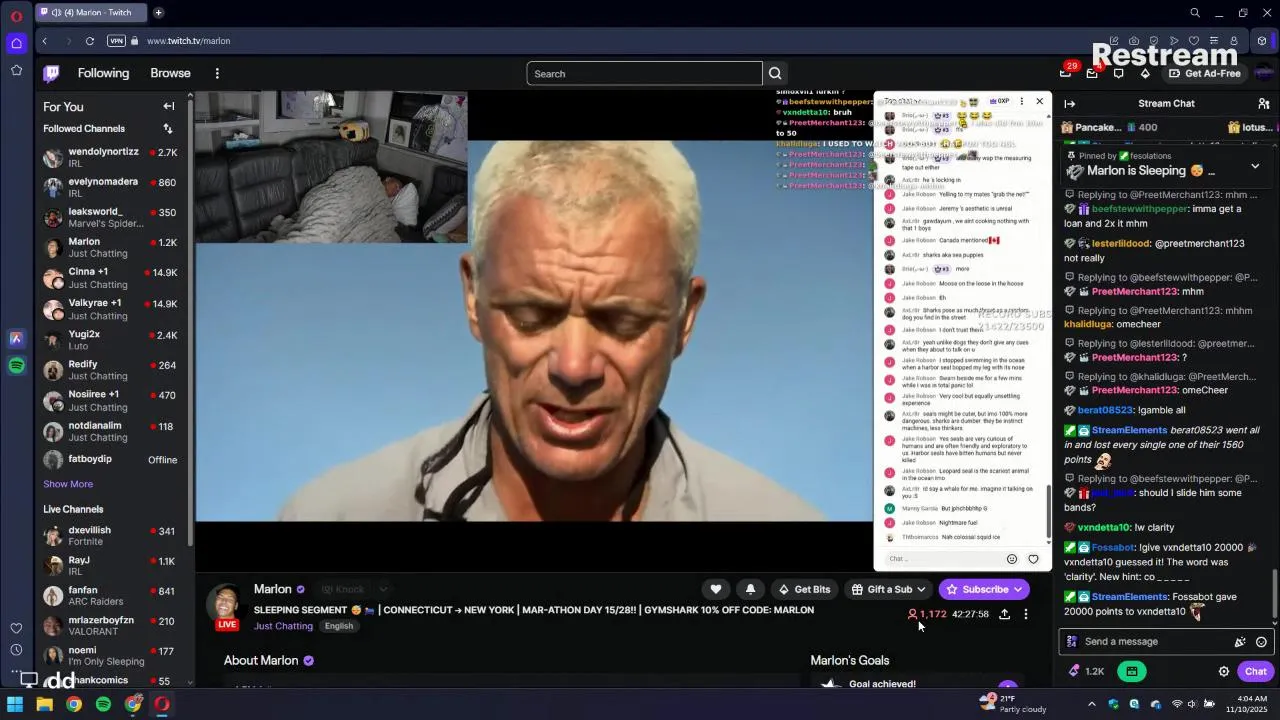Open notdianalim followed channel
The width and height of the screenshot is (1280, 720).
pos(110,431)
